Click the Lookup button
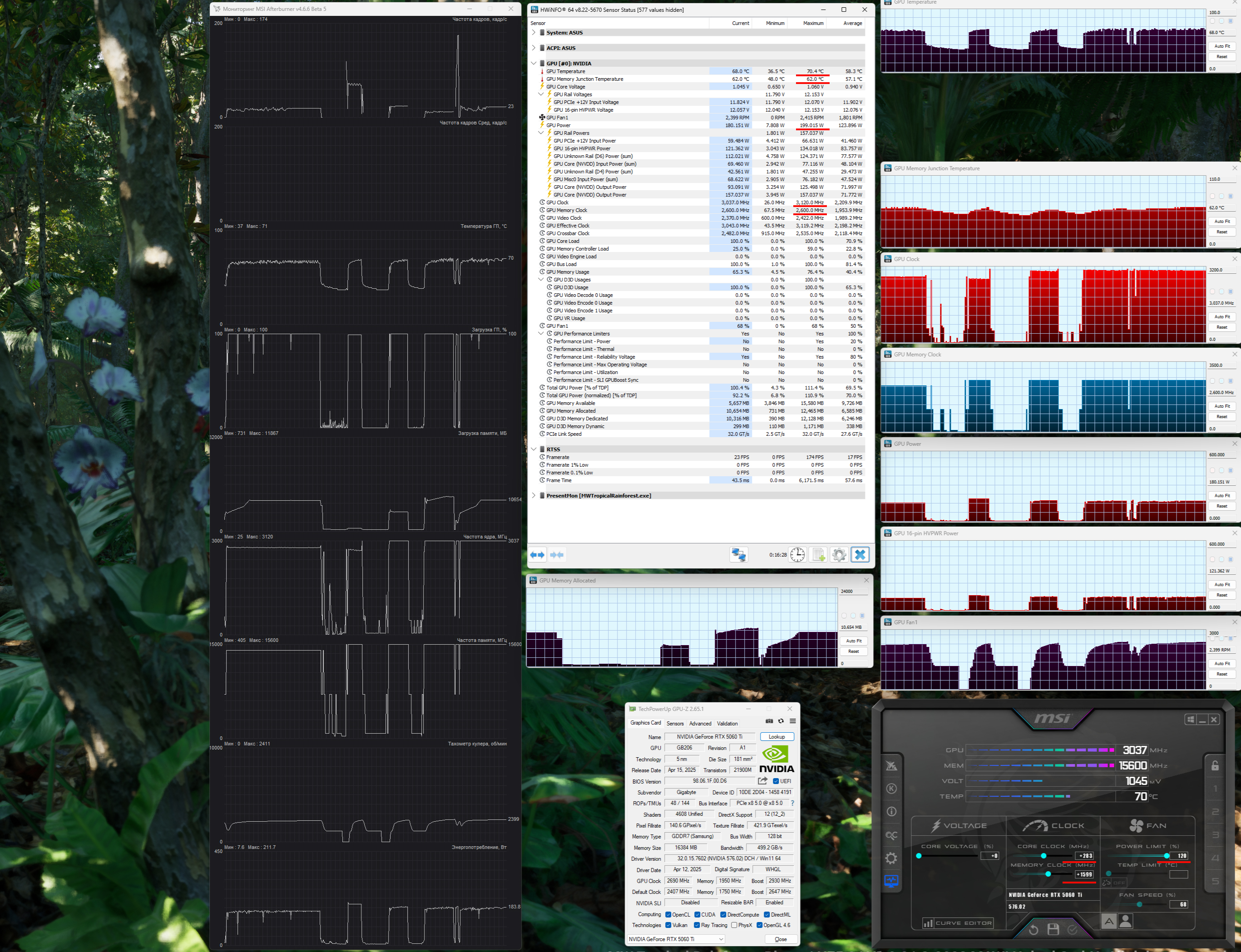 (x=776, y=737)
